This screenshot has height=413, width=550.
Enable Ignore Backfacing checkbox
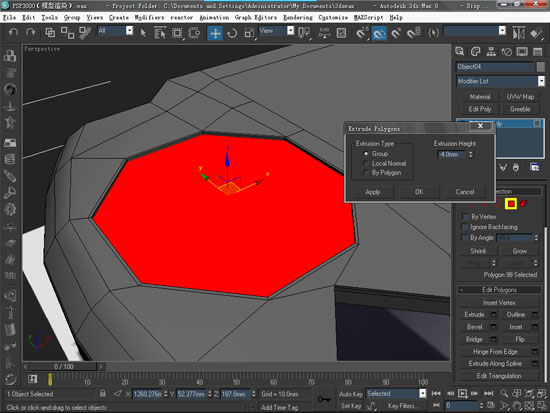(x=465, y=227)
